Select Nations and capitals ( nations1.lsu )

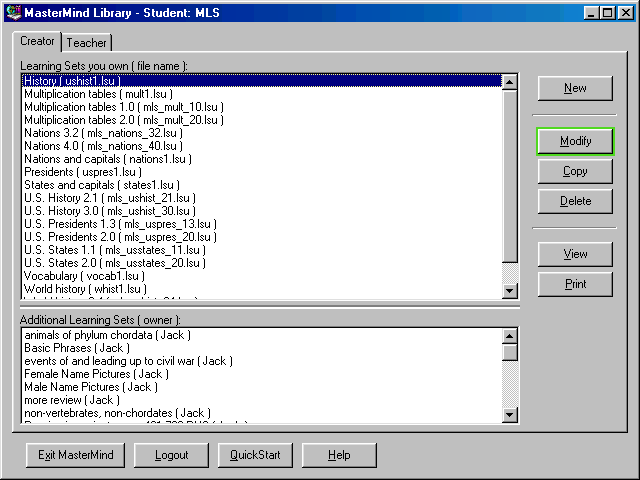click(262, 159)
